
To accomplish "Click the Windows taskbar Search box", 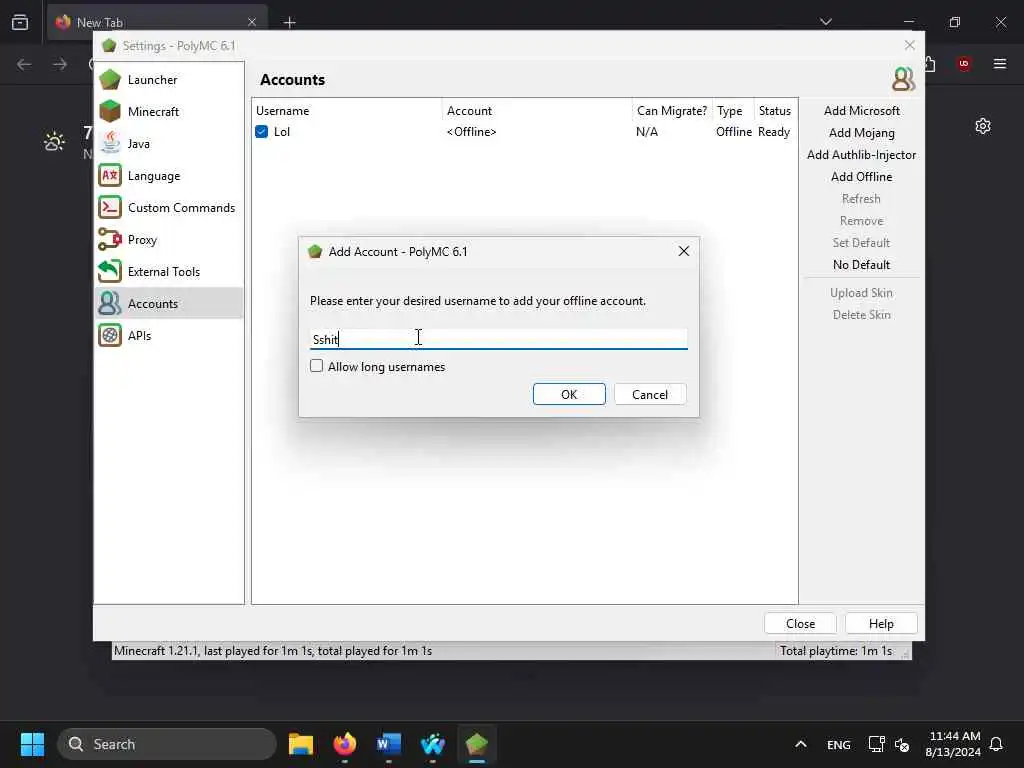I will pyautogui.click(x=167, y=744).
